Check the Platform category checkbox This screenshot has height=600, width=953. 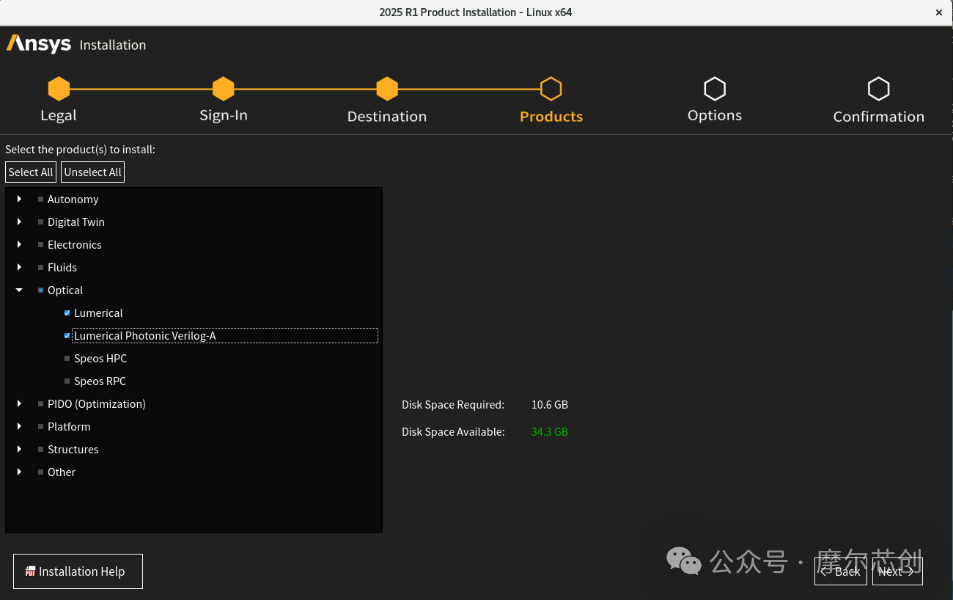coord(41,427)
